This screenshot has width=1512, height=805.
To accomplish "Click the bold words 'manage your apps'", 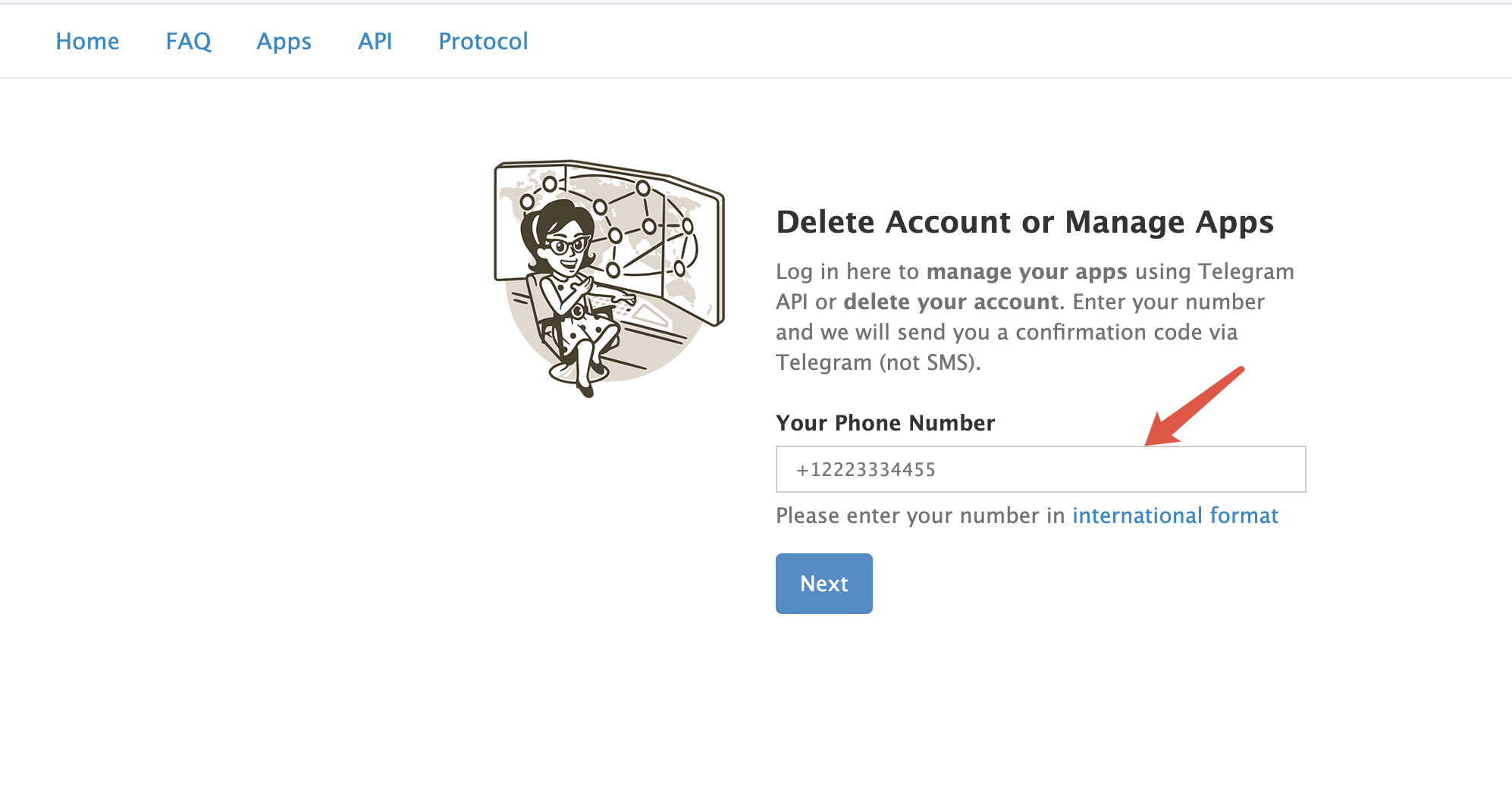I will point(1027,271).
